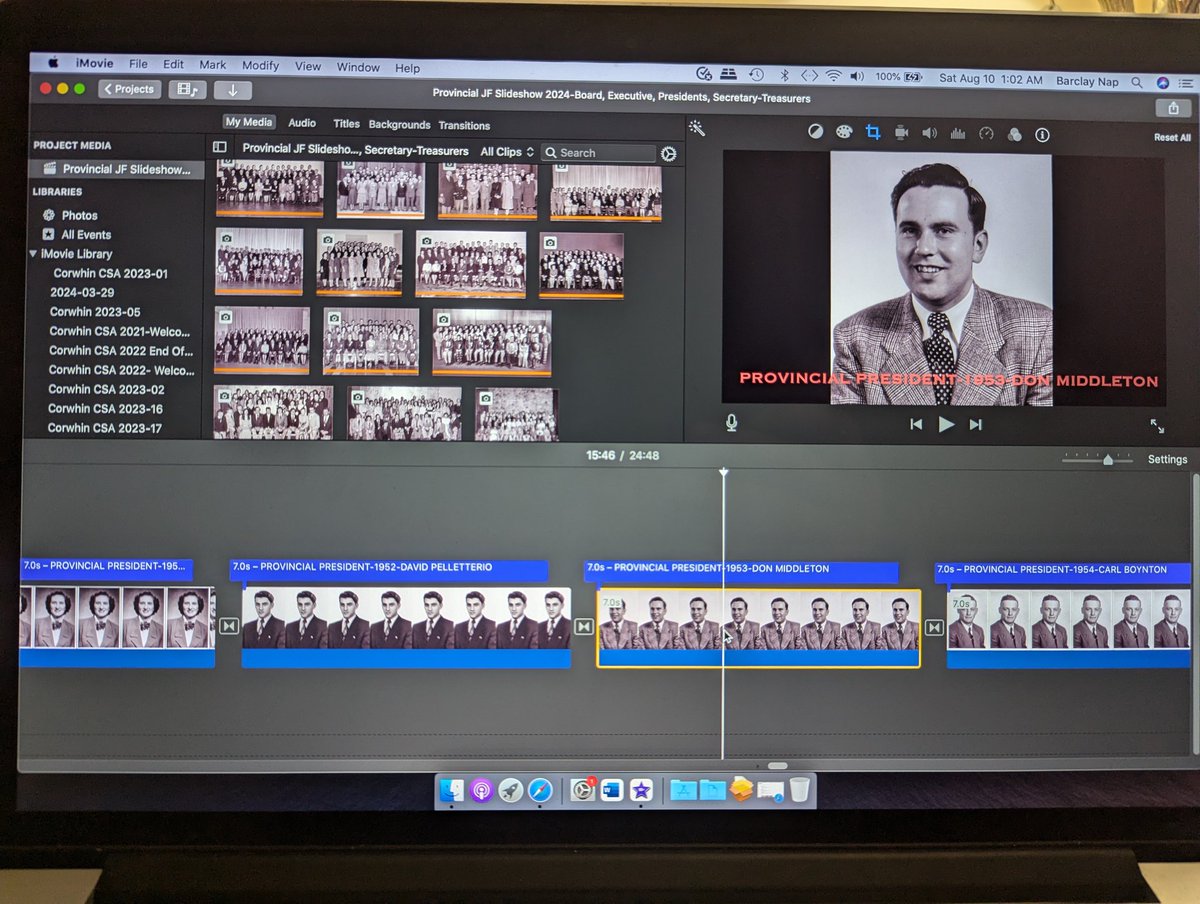Open clip filter and audio effects icon

1014,134
